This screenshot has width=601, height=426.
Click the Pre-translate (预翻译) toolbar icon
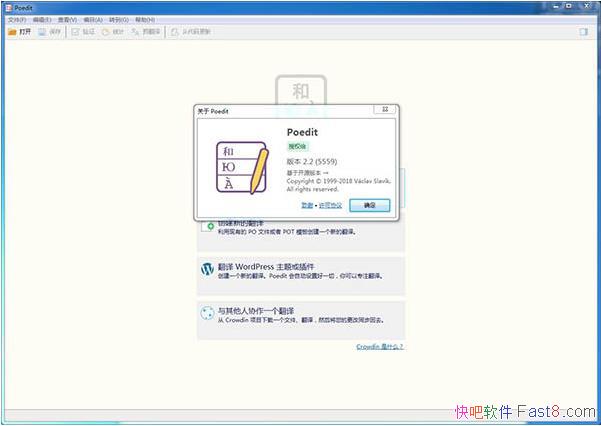[136, 32]
